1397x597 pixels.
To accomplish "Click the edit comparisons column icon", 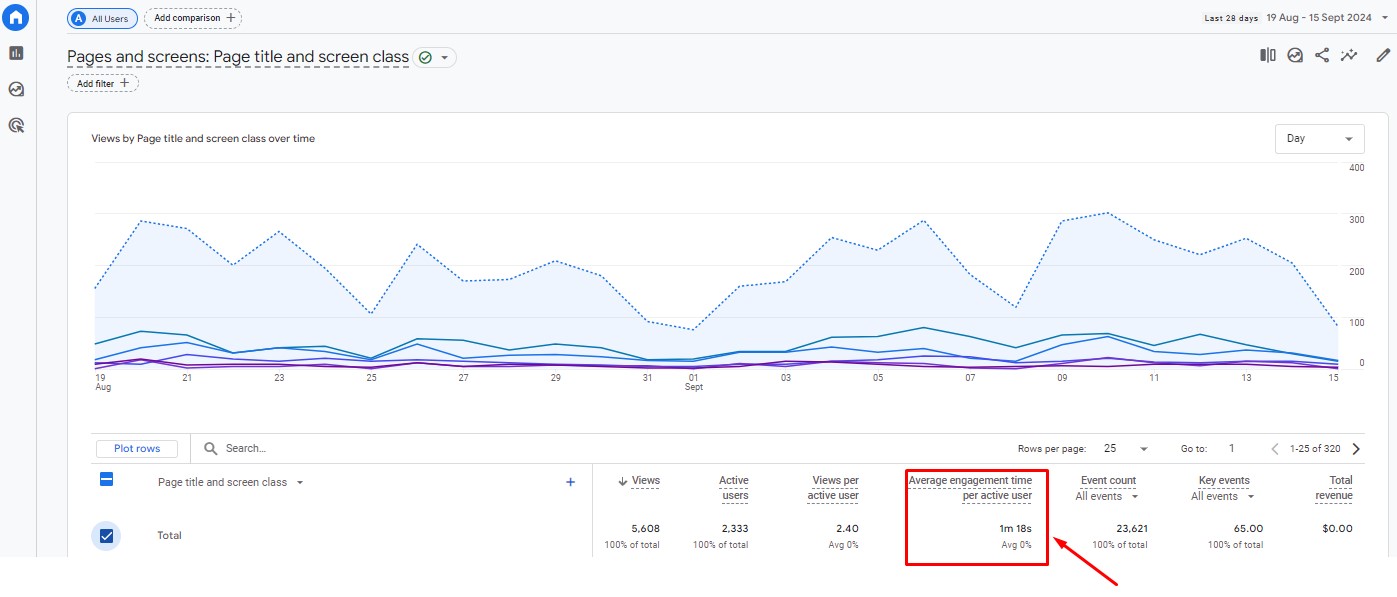I will [1268, 56].
